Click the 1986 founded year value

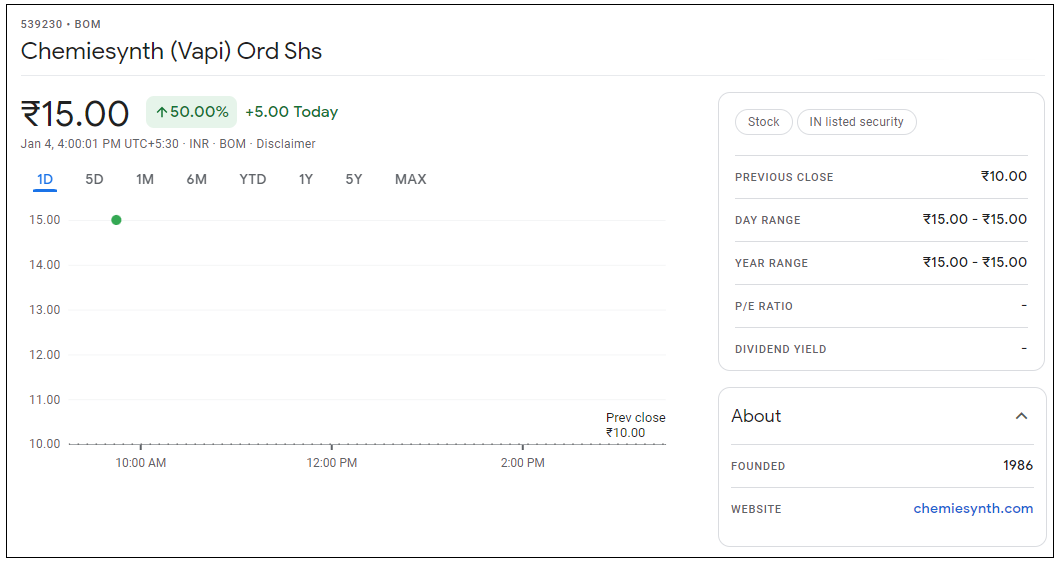tap(1018, 465)
